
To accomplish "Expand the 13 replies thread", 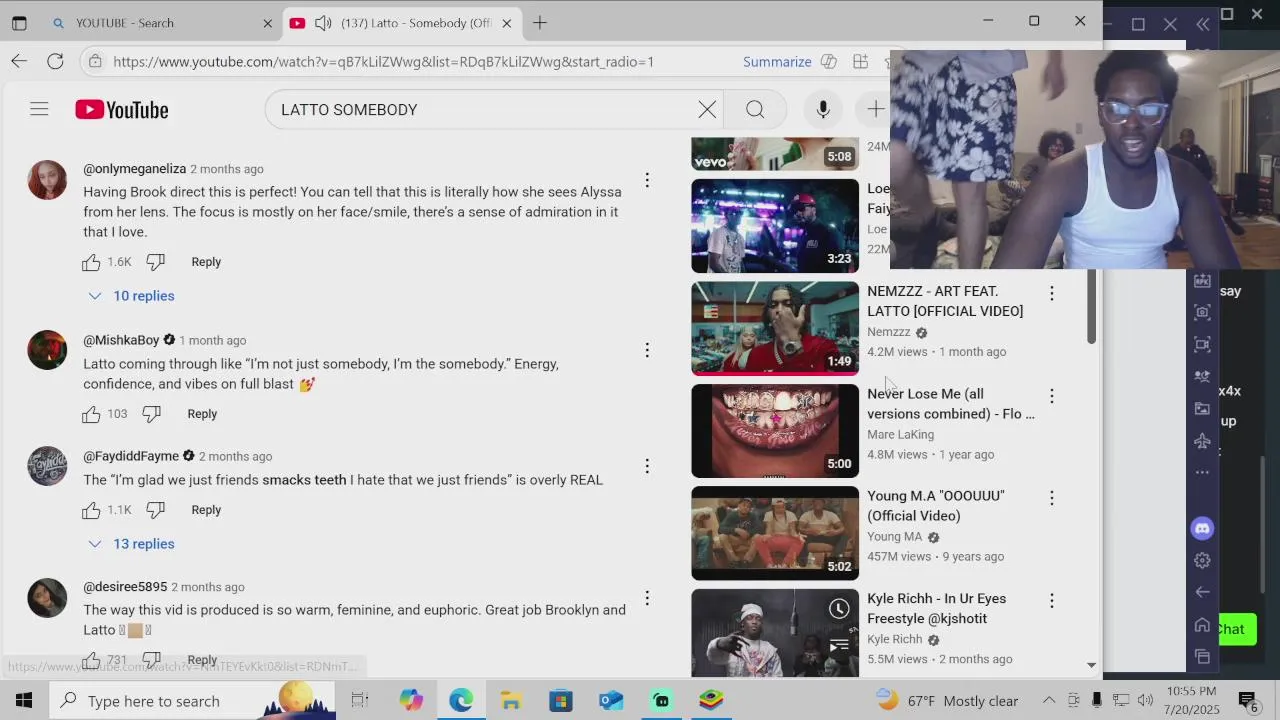I will 131,544.
